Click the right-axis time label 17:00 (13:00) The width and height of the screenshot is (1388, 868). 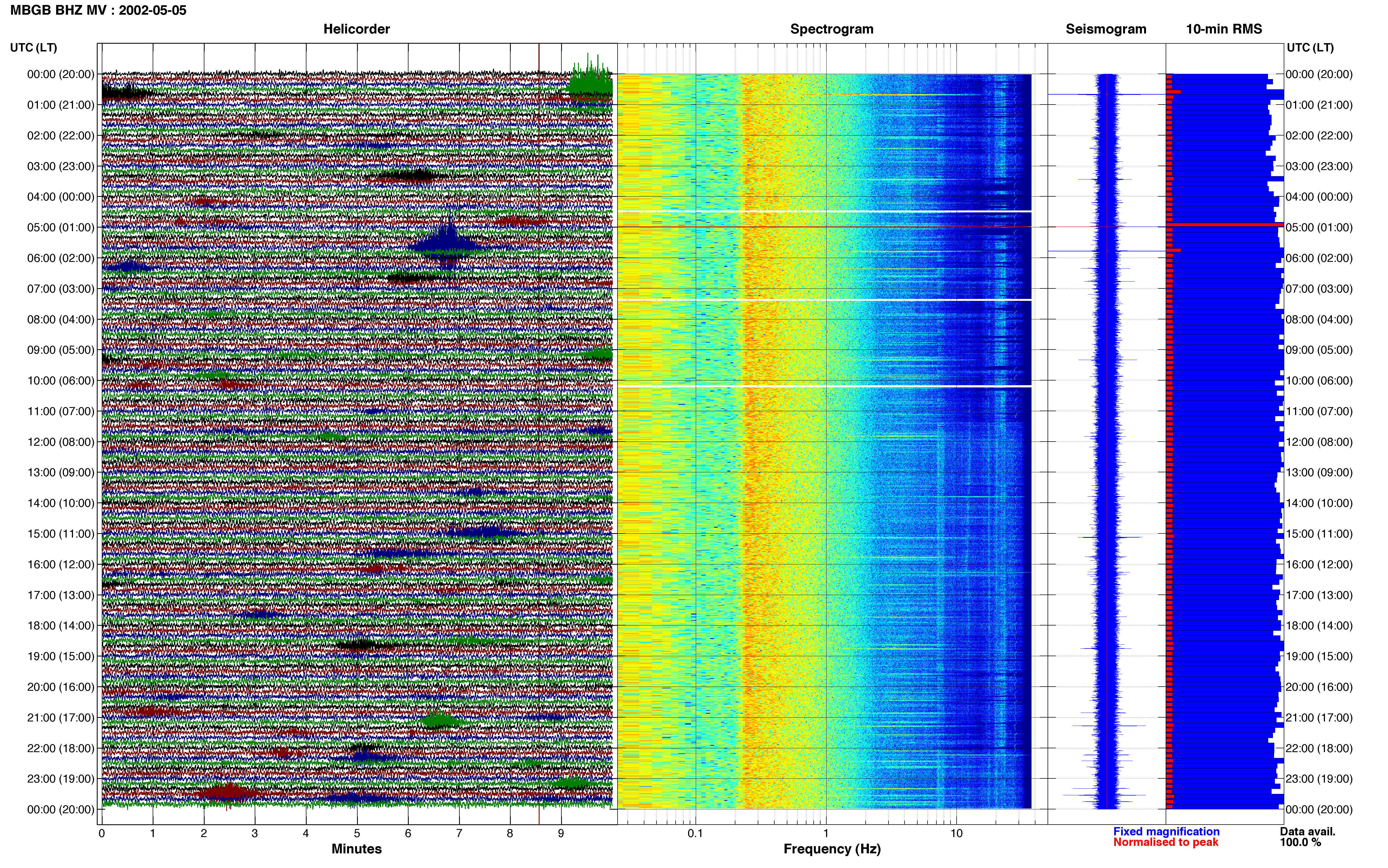[x=1319, y=595]
